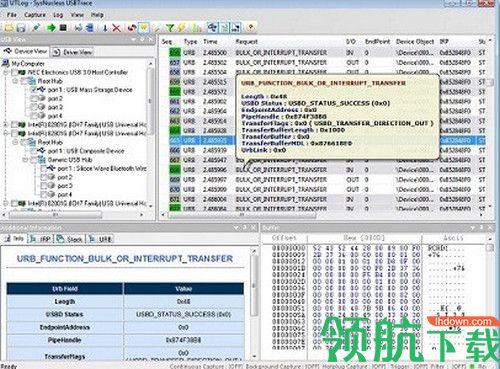Image resolution: width=500 pixels, height=369 pixels.
Task: Stop capture with the black square icon
Action: pos(63,28)
